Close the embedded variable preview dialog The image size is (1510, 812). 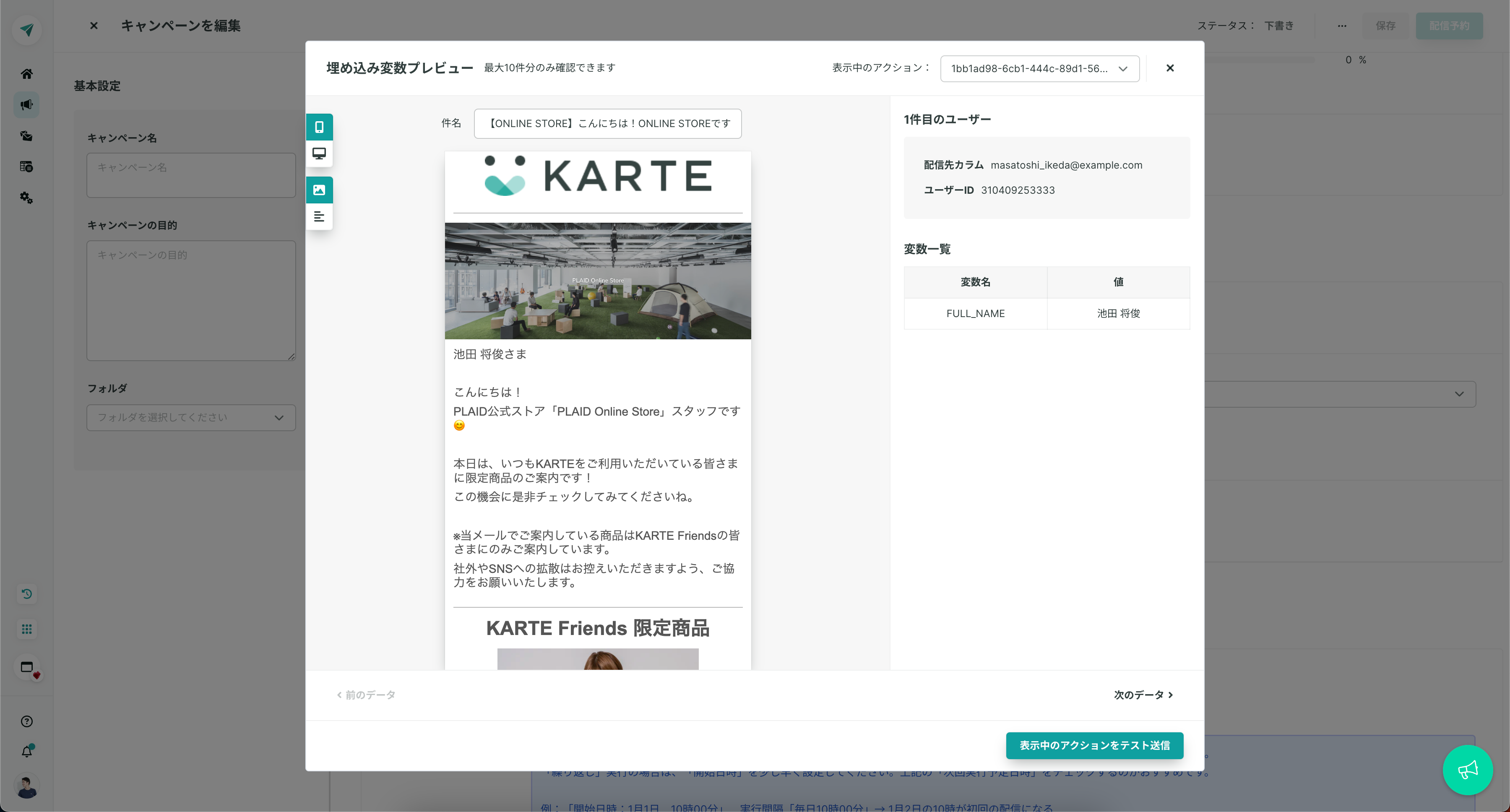click(1169, 68)
